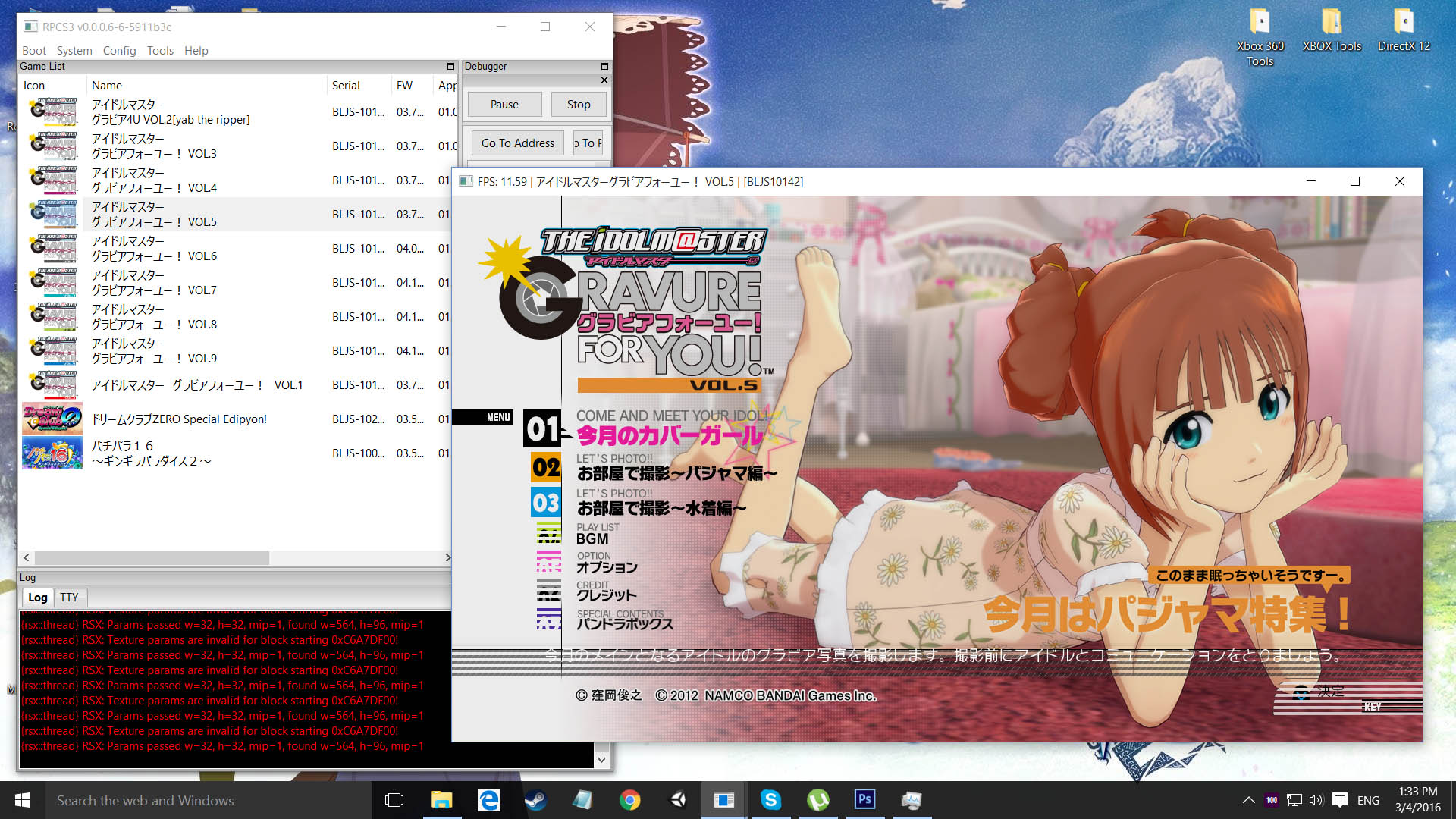Open the Xbox 360 Tools desktop folder
The image size is (1456, 819).
(1260, 38)
